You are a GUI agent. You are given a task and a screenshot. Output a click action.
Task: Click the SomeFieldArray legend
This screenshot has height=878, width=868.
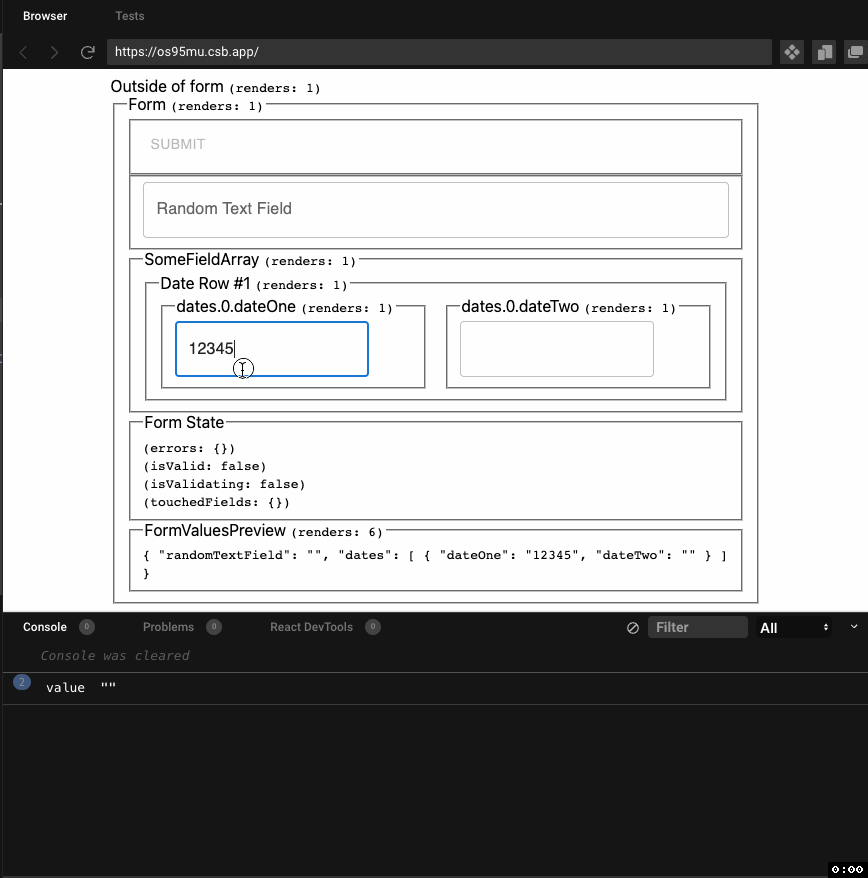click(250, 260)
